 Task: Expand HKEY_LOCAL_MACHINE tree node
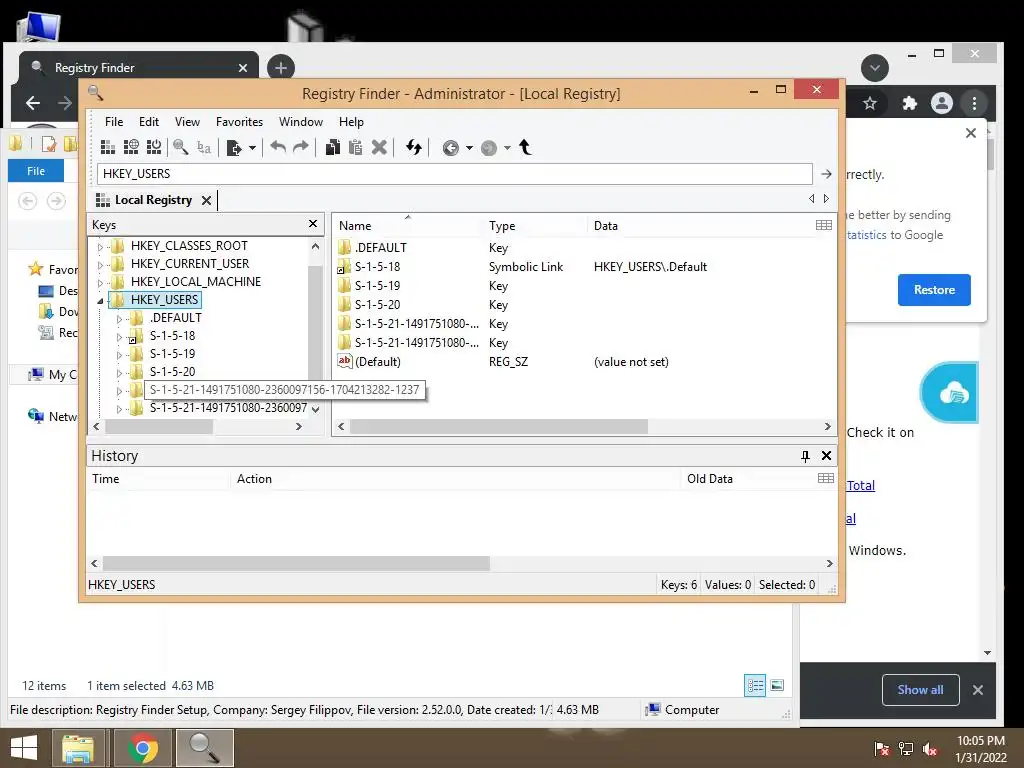click(x=100, y=283)
